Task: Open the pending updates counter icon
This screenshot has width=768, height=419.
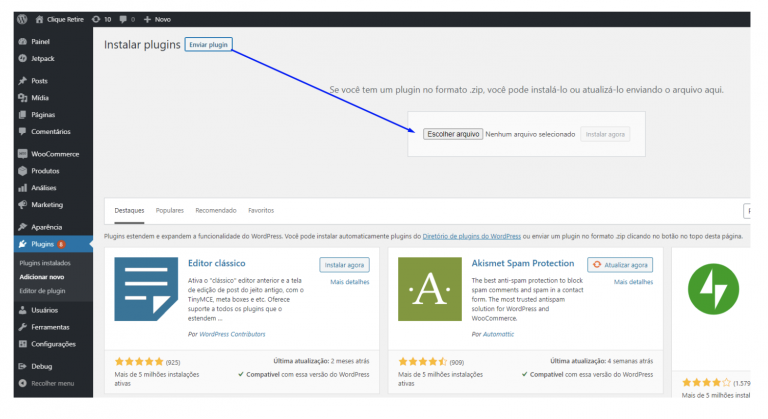Action: pos(101,19)
